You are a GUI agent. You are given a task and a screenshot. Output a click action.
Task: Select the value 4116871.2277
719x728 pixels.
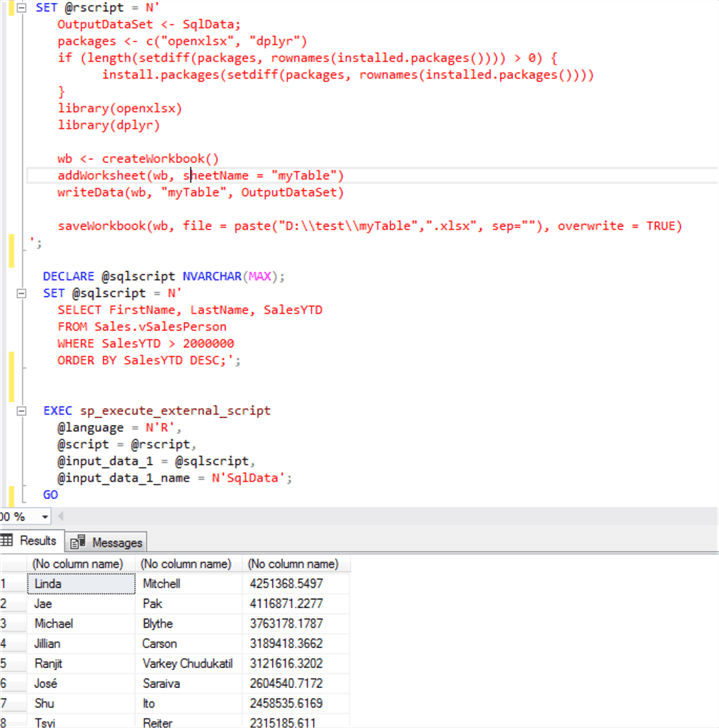(x=296, y=604)
